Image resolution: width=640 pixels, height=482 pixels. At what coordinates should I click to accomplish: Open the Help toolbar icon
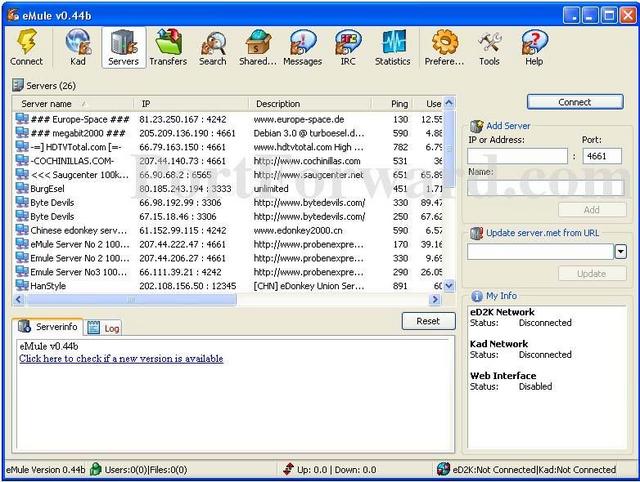(534, 47)
